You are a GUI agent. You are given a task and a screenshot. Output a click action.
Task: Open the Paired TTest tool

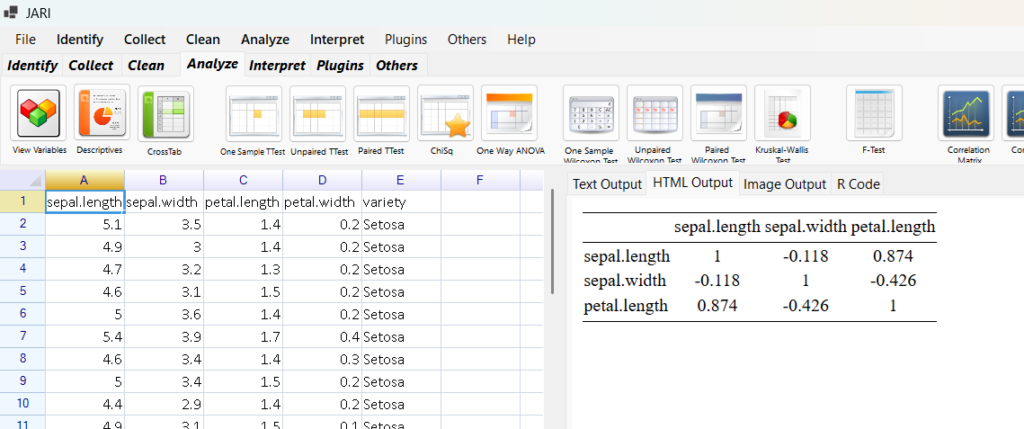coord(382,114)
